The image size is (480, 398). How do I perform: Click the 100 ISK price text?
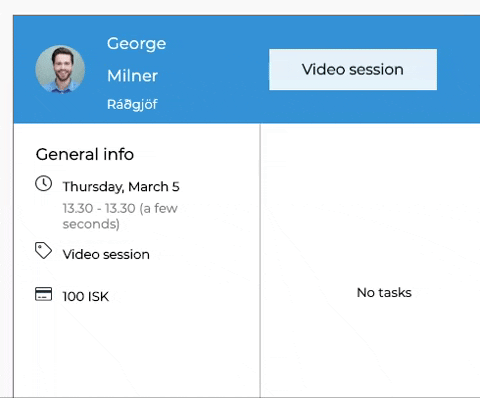[86, 296]
